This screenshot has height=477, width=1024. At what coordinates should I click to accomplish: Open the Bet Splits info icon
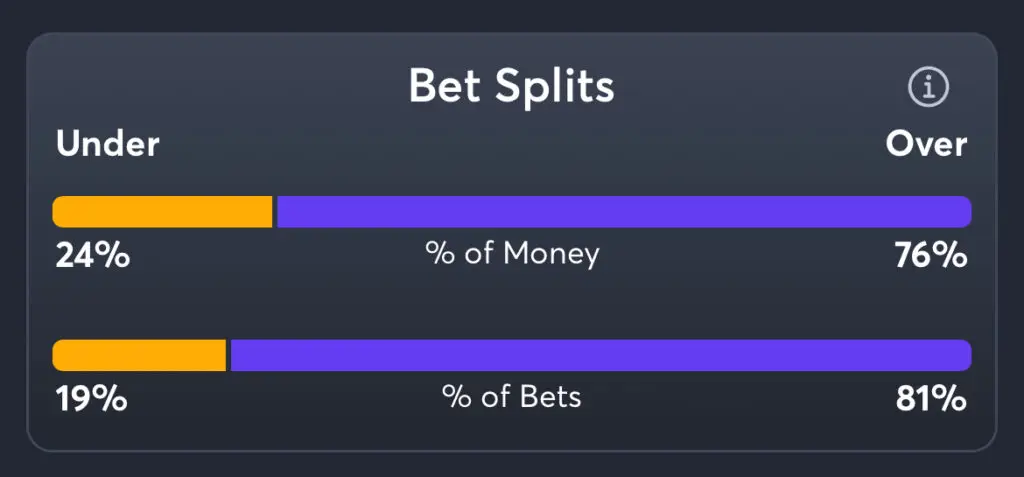click(x=928, y=88)
